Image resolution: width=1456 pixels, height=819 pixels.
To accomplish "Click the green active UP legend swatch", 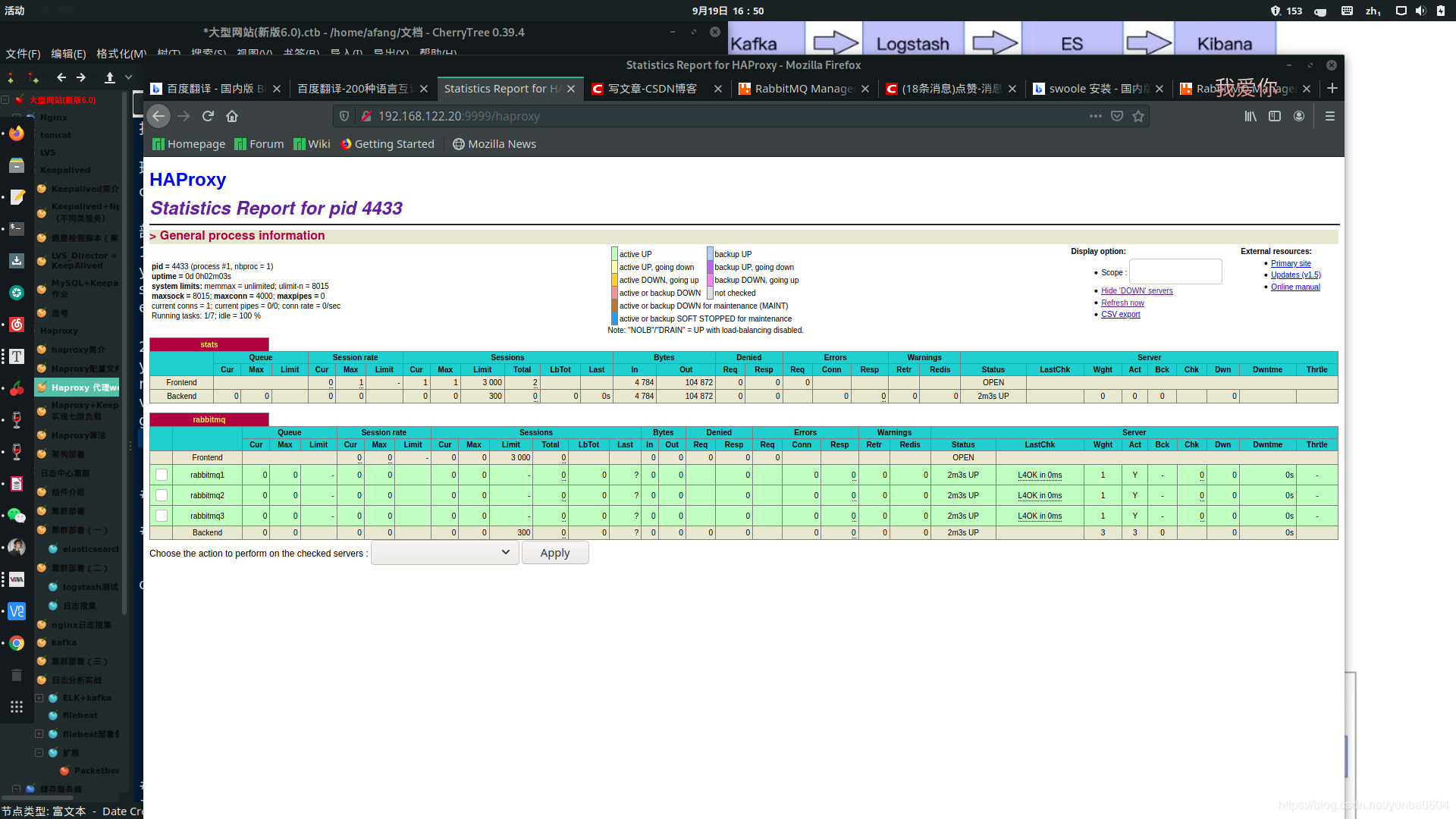I will point(613,253).
